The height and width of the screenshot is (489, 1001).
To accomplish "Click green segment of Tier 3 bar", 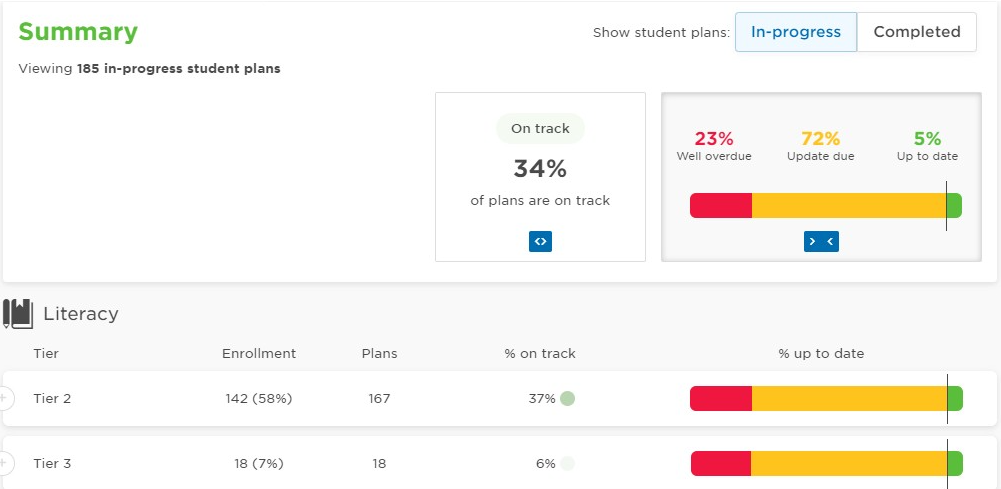I will coord(955,463).
